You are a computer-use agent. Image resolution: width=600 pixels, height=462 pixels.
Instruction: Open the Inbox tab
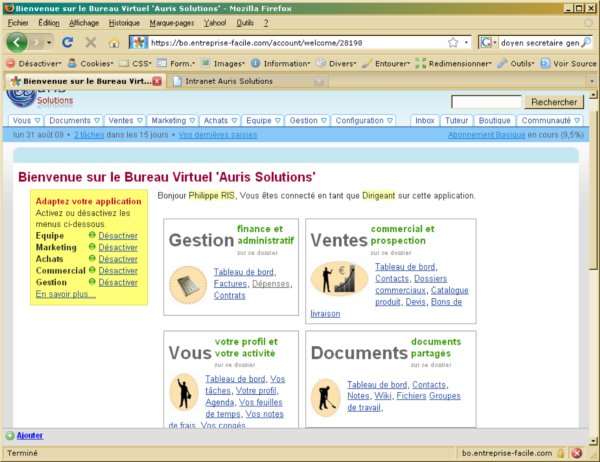click(x=425, y=121)
